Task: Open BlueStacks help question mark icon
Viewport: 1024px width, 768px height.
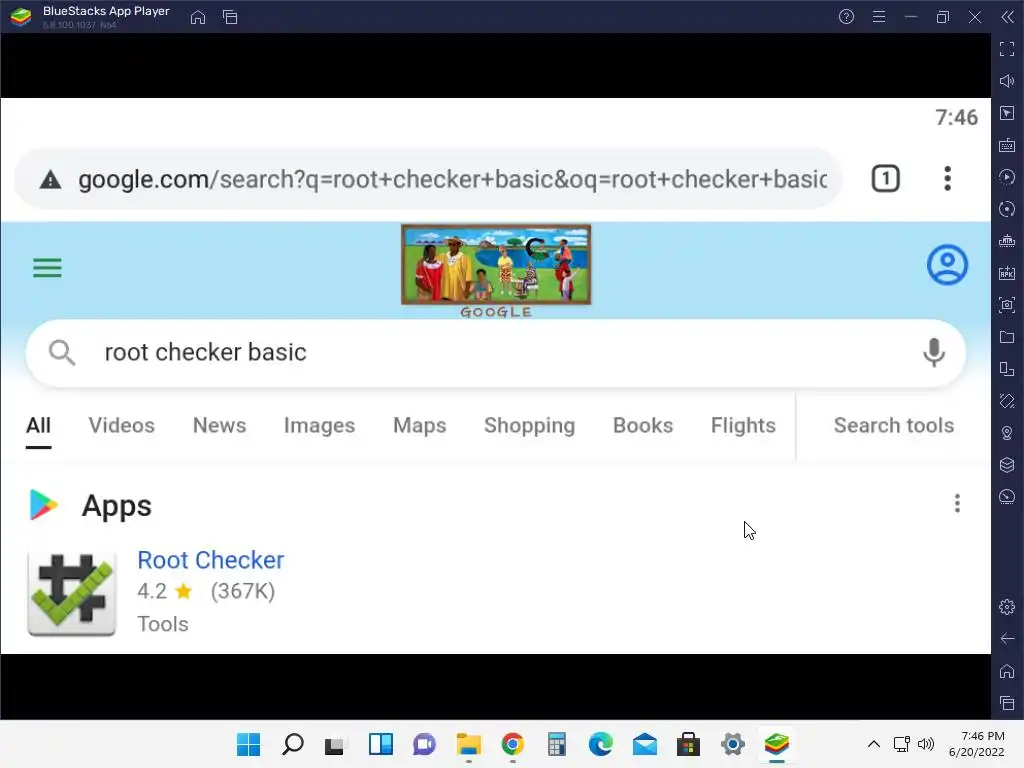Action: [846, 17]
